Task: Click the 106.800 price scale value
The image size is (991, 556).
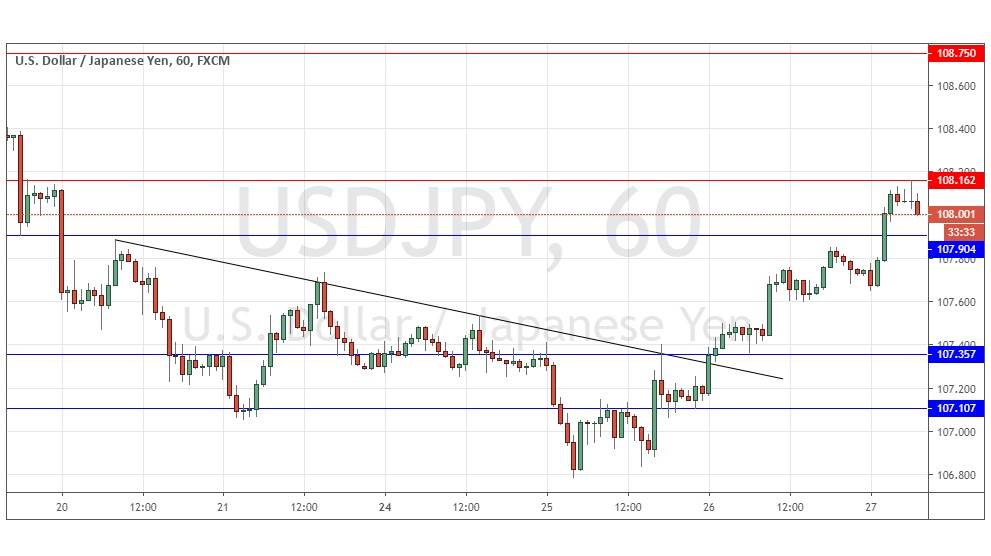Action: click(x=956, y=475)
